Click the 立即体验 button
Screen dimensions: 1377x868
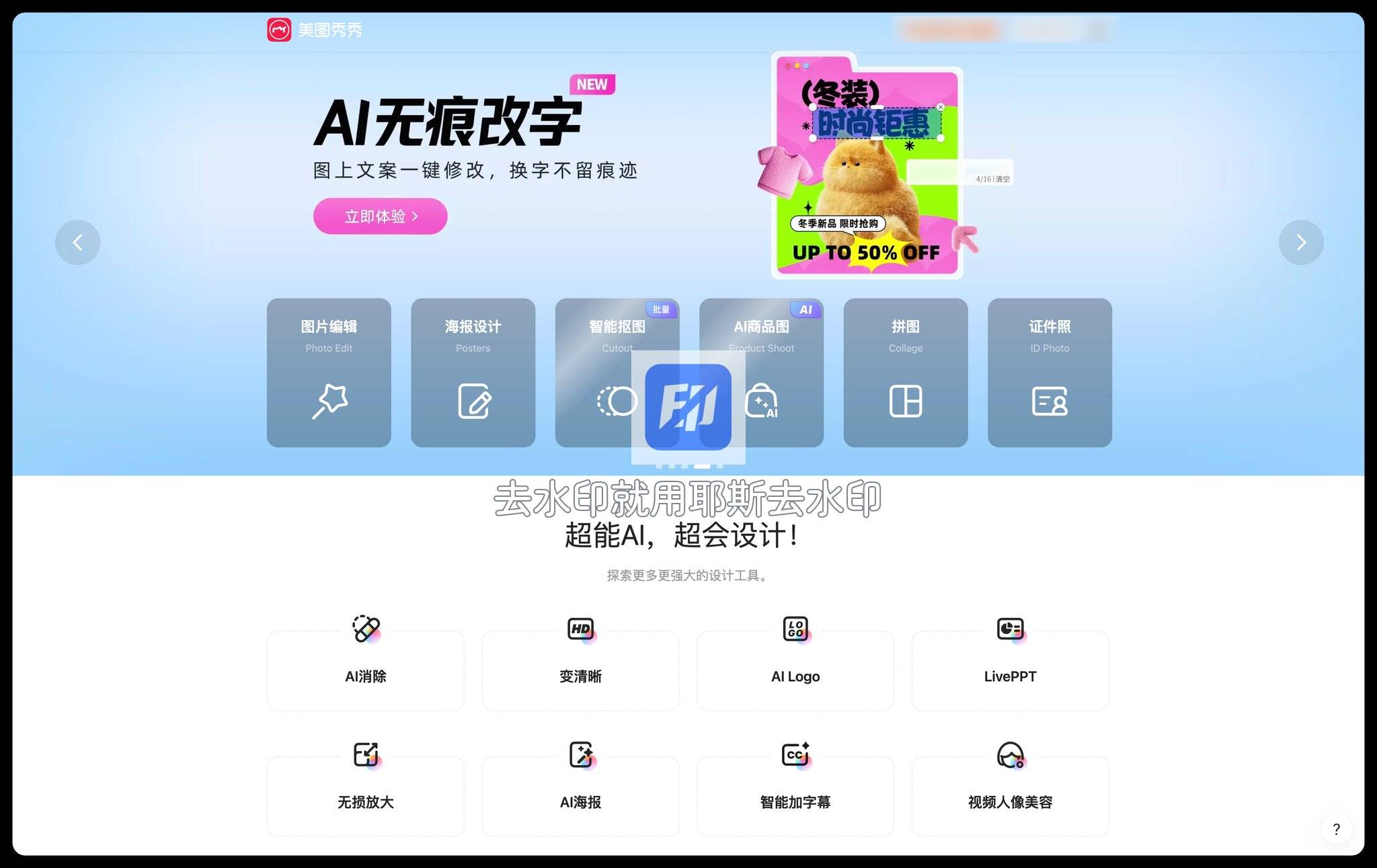pos(381,216)
